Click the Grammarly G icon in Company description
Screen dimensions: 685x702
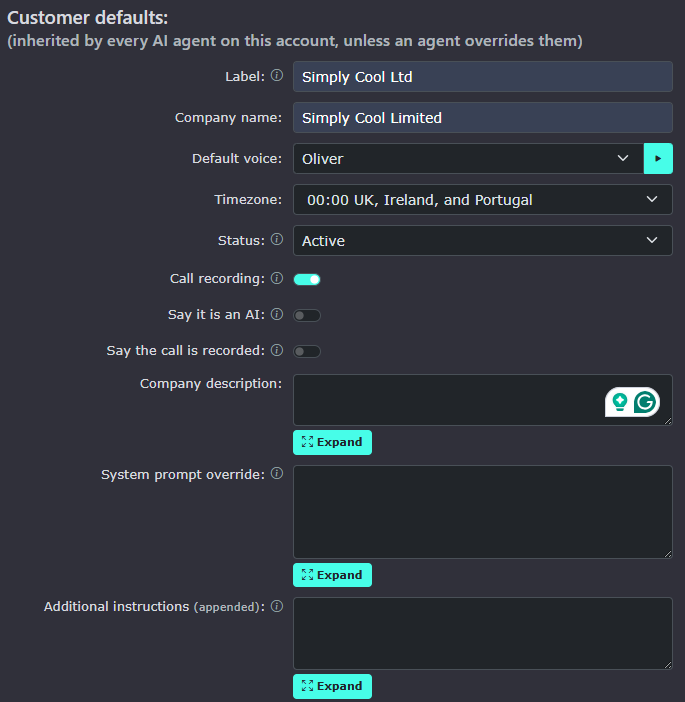(645, 402)
